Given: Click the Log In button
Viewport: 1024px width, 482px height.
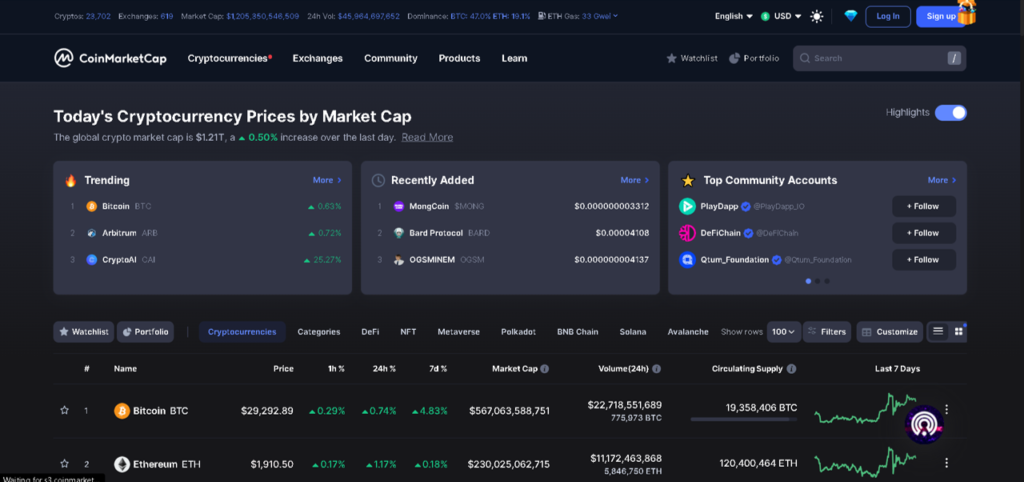Looking at the screenshot, I should click(x=888, y=16).
